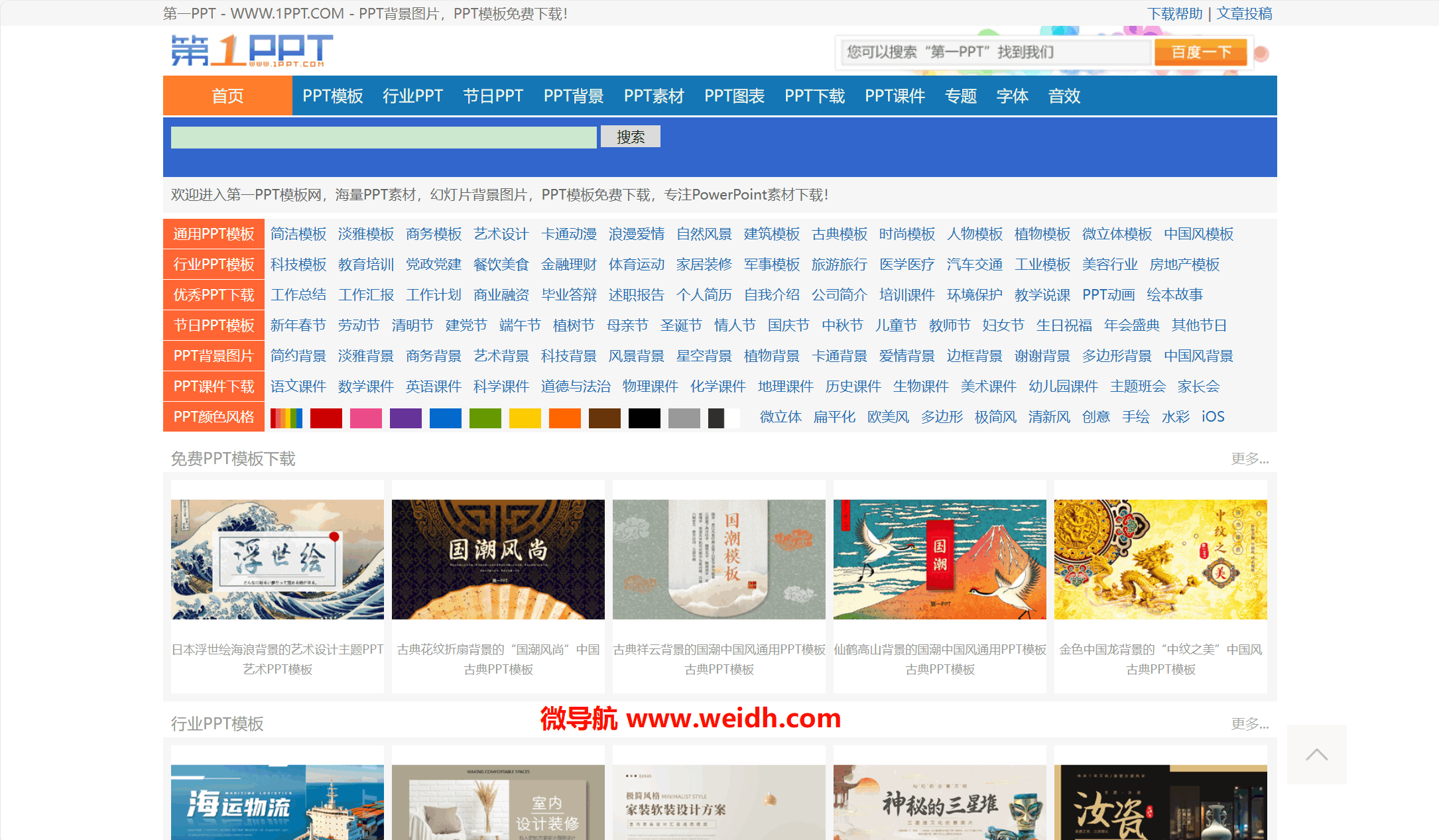Select the green color swatch
1439x840 pixels.
[x=485, y=418]
